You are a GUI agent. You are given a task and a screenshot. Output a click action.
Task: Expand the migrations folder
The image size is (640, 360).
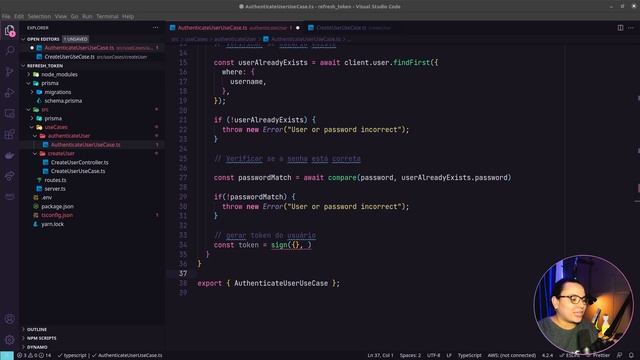(58, 92)
